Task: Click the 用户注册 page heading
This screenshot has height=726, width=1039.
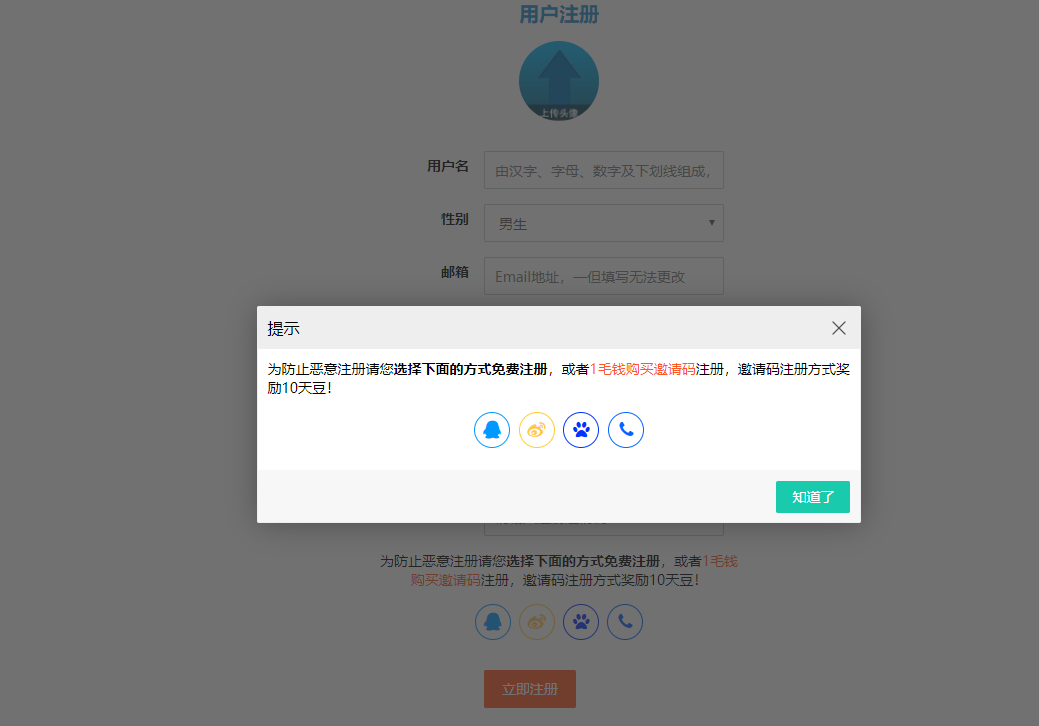Action: [x=559, y=15]
